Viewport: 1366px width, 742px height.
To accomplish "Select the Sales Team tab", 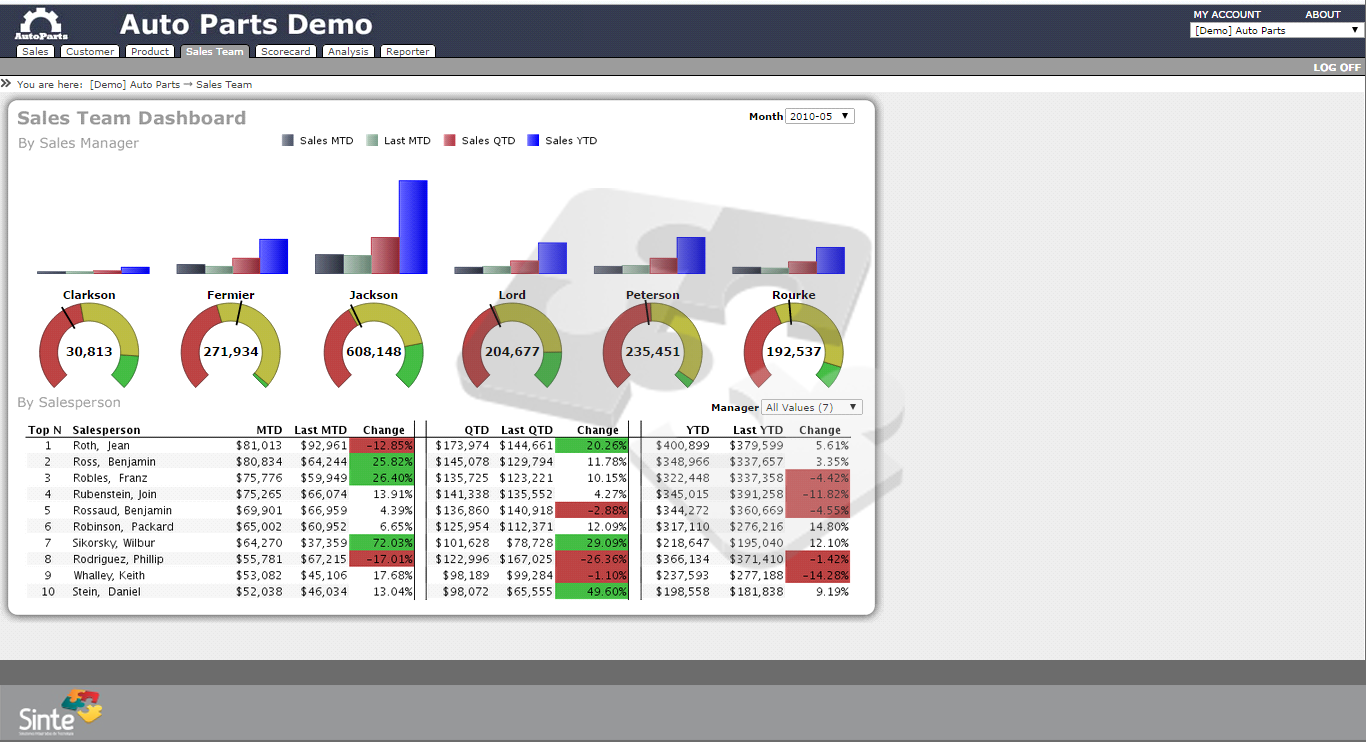I will (x=215, y=51).
